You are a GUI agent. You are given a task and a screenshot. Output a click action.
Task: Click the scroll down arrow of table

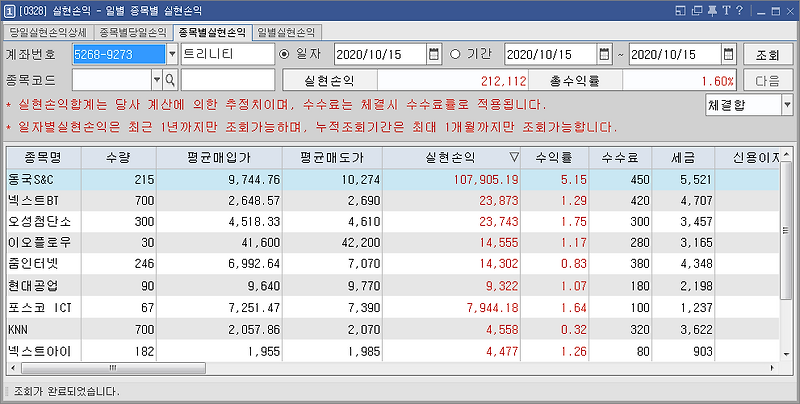tap(786, 354)
